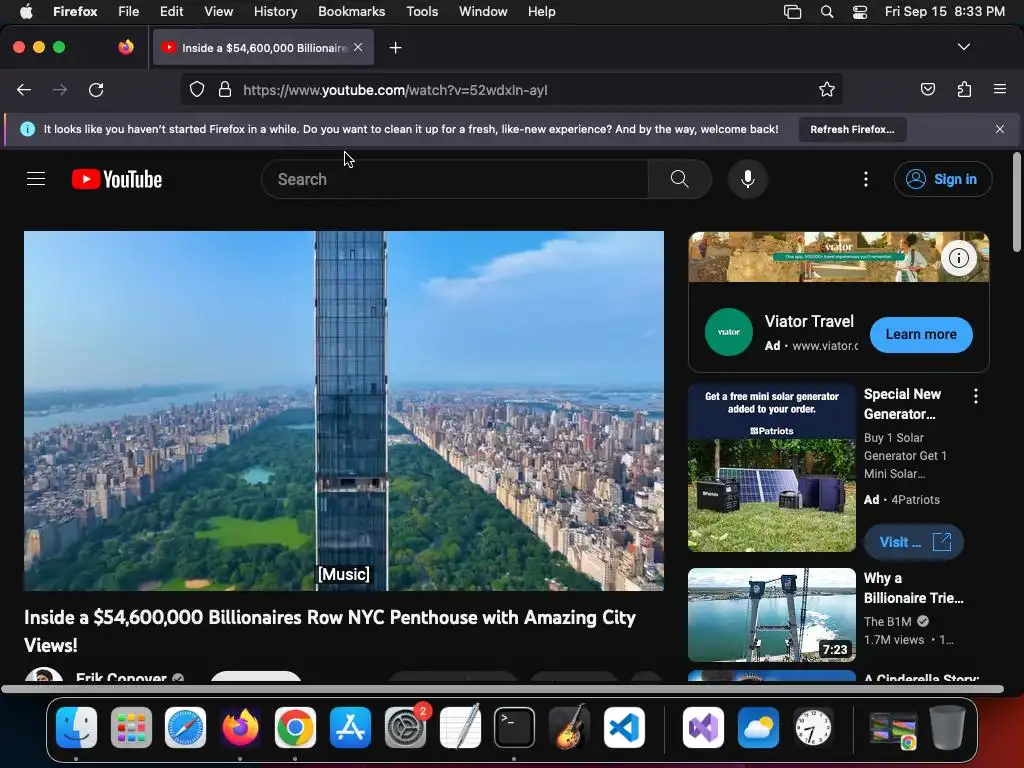This screenshot has width=1024, height=768.
Task: Click the Visit button for 4Patriots ad
Action: click(914, 542)
